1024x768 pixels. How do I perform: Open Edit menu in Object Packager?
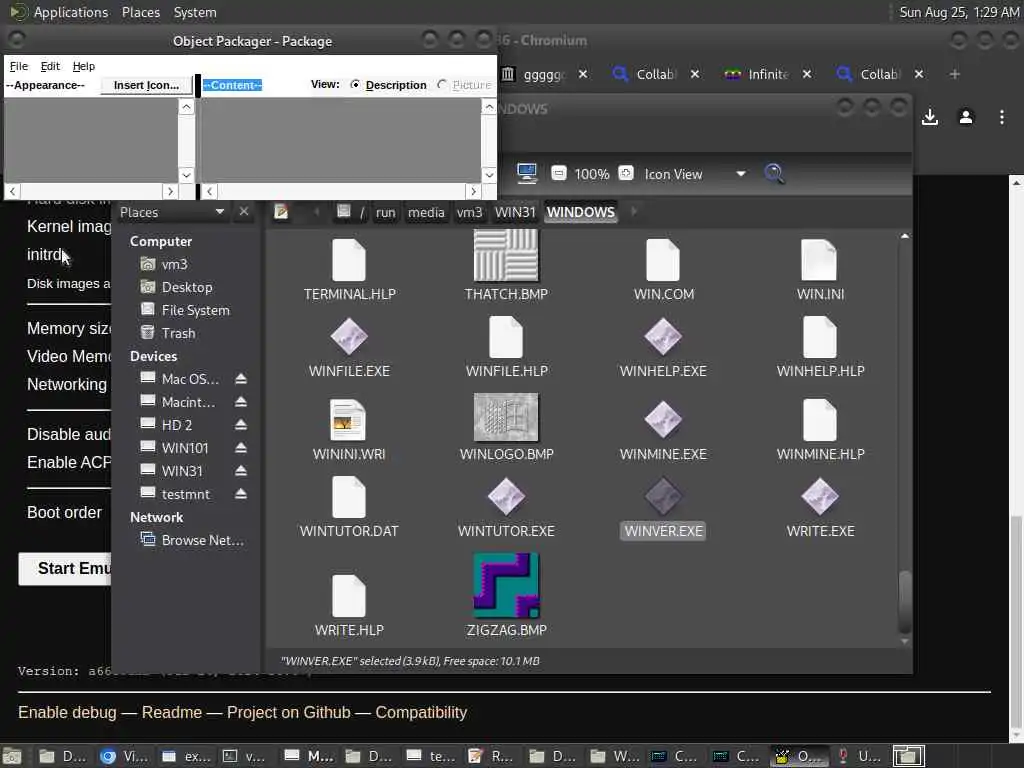point(50,66)
